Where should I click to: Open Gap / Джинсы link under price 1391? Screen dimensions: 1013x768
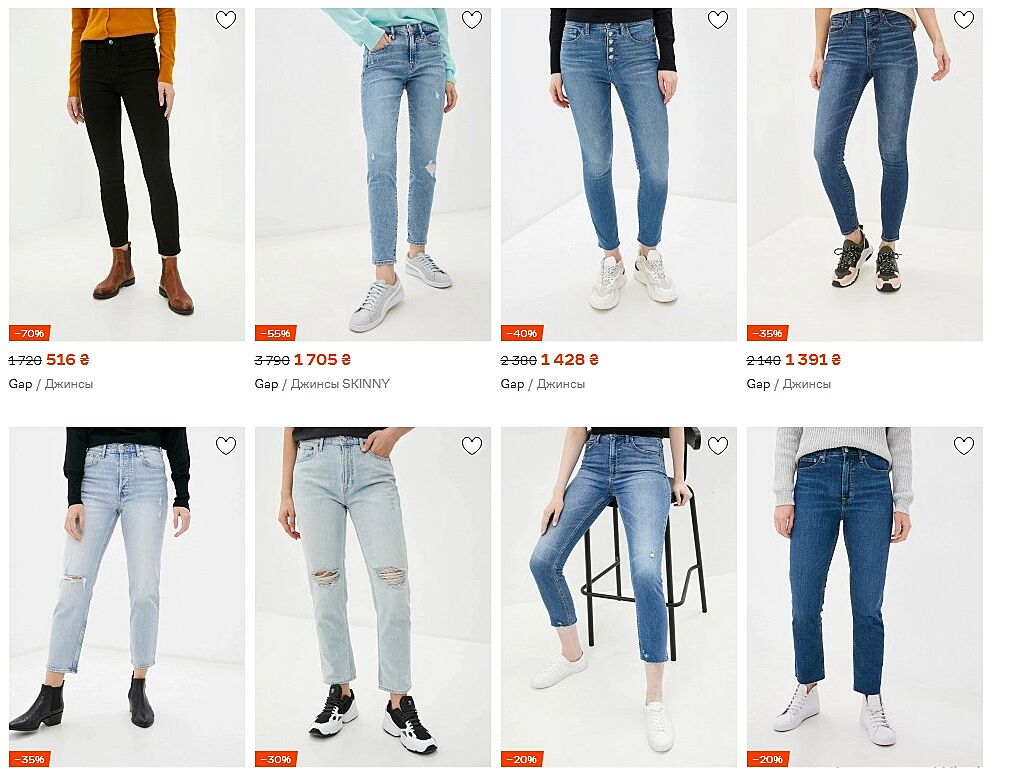point(789,384)
